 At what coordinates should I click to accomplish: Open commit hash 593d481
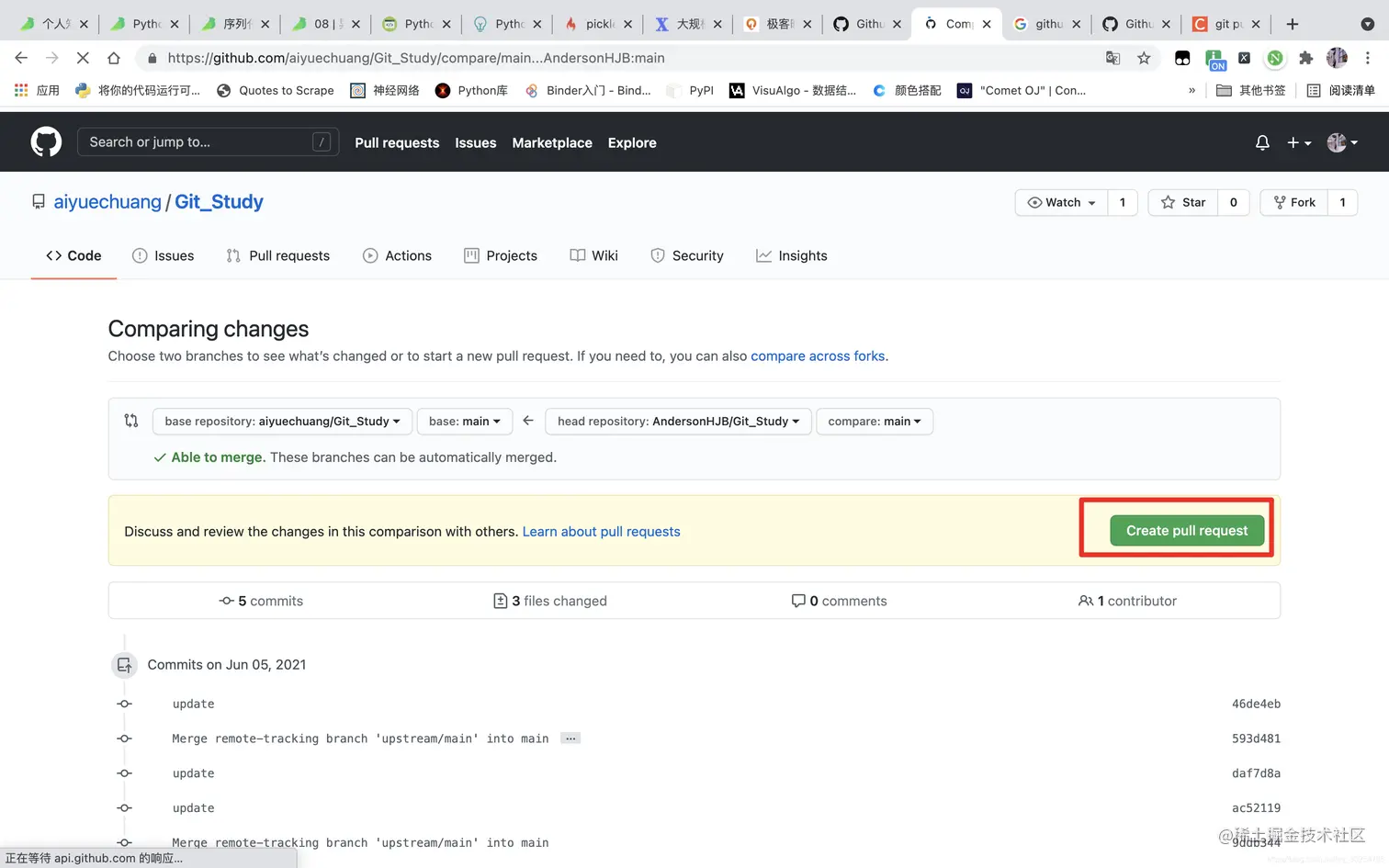click(1256, 738)
